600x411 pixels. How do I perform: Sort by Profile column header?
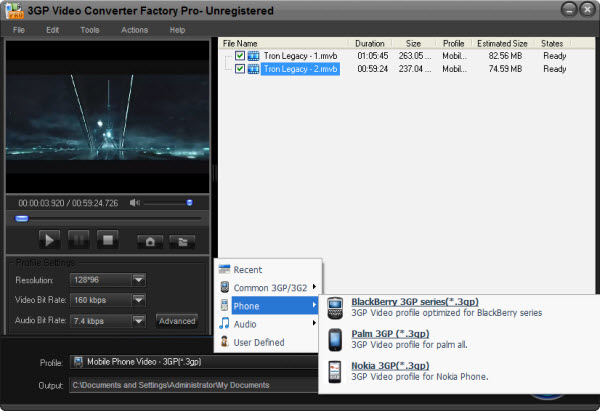453,44
